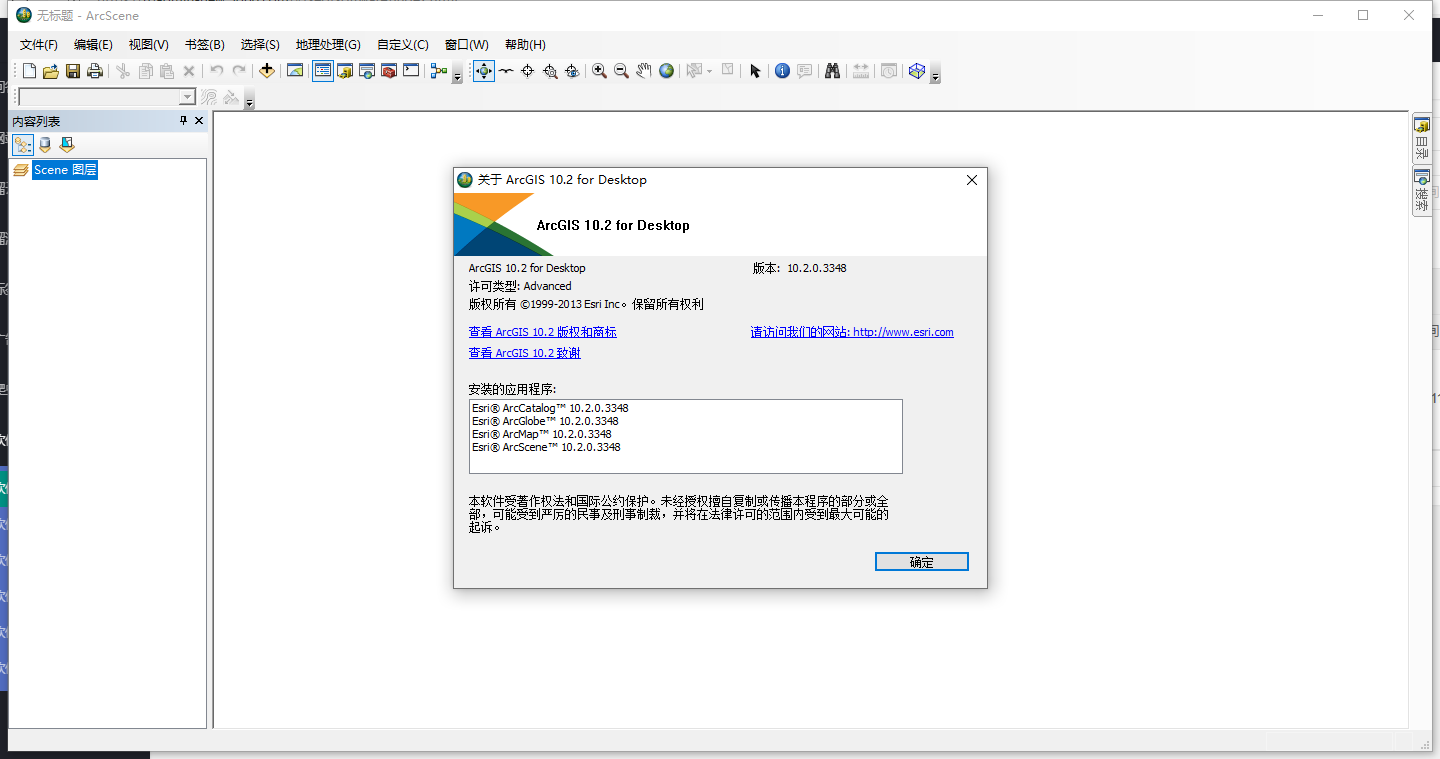Click the Add Data plus icon
The width and height of the screenshot is (1440, 759).
[267, 71]
